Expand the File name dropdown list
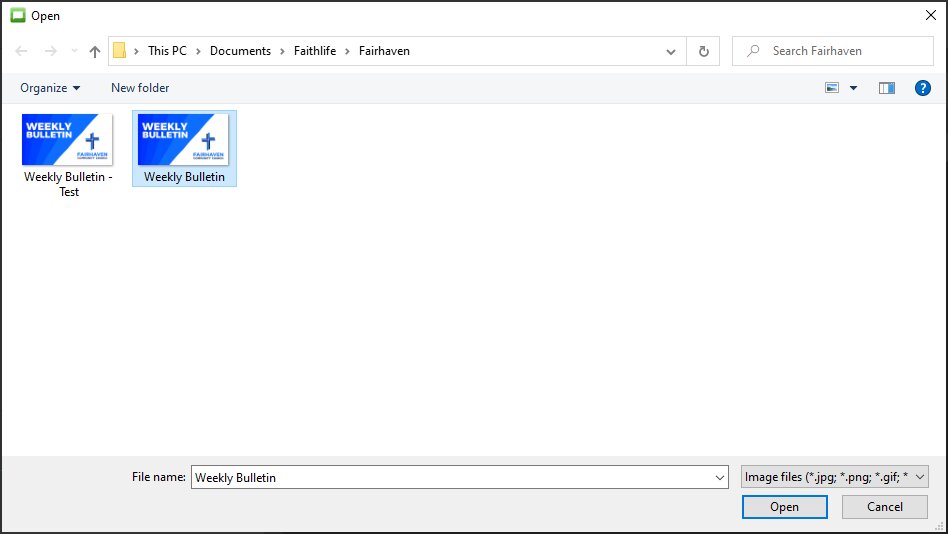This screenshot has width=948, height=534. coord(719,477)
